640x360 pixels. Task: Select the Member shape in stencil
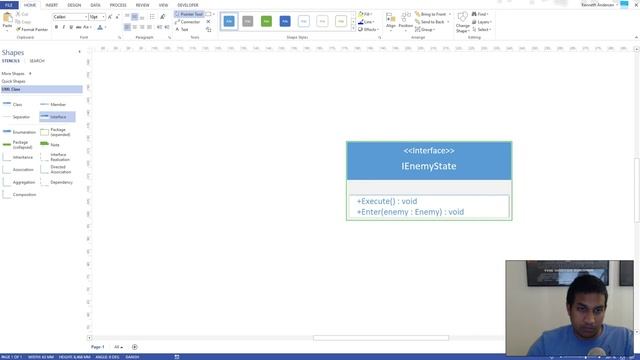[x=53, y=104]
